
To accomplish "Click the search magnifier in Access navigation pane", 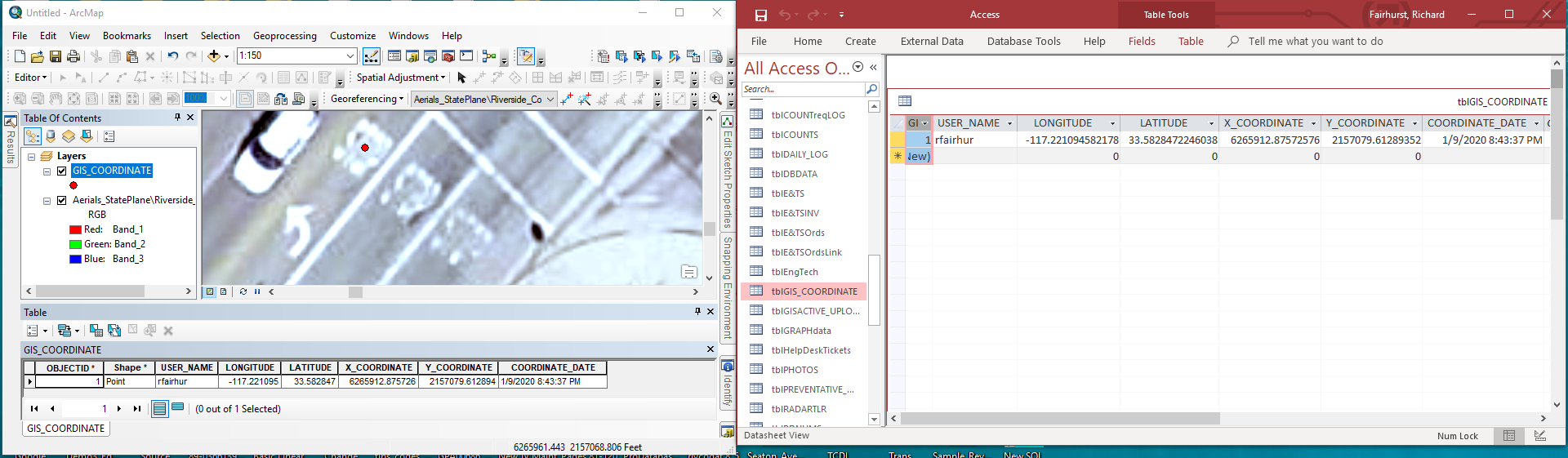I will click(872, 89).
